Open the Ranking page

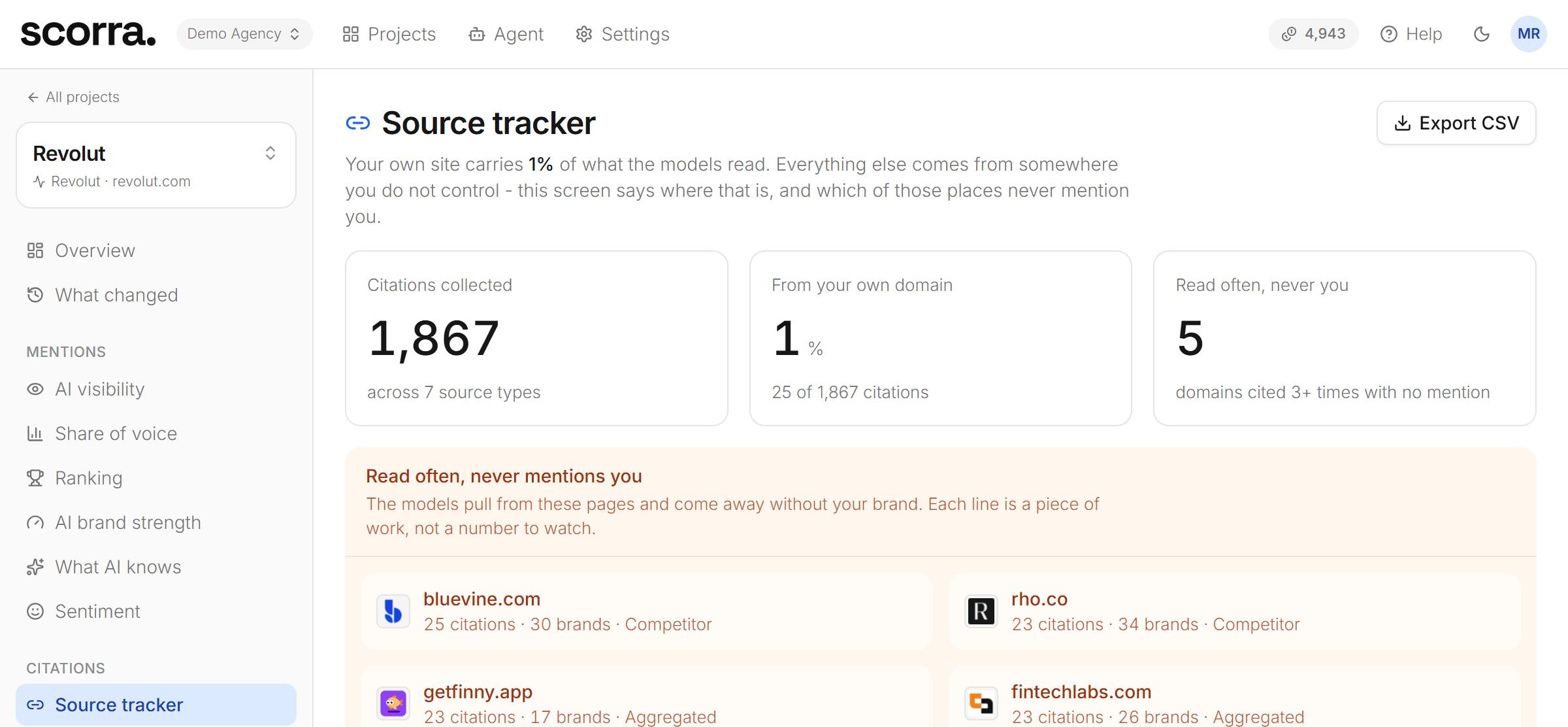[156, 479]
